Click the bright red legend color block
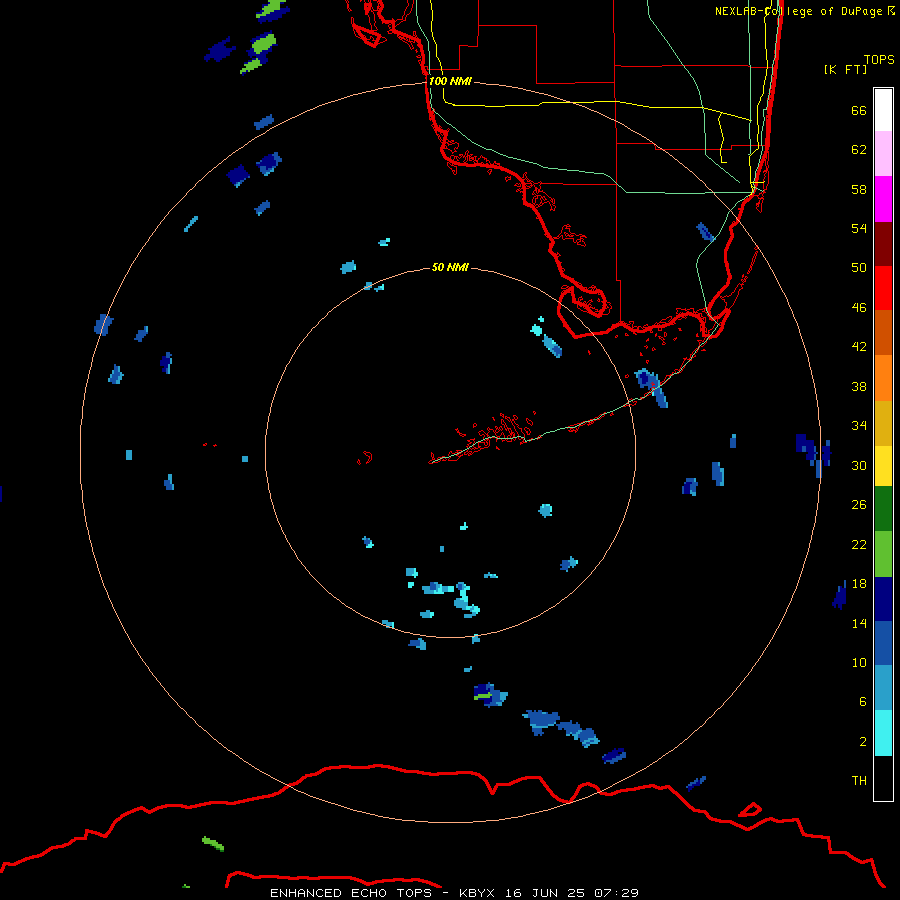Viewport: 900px width, 900px height. point(883,288)
